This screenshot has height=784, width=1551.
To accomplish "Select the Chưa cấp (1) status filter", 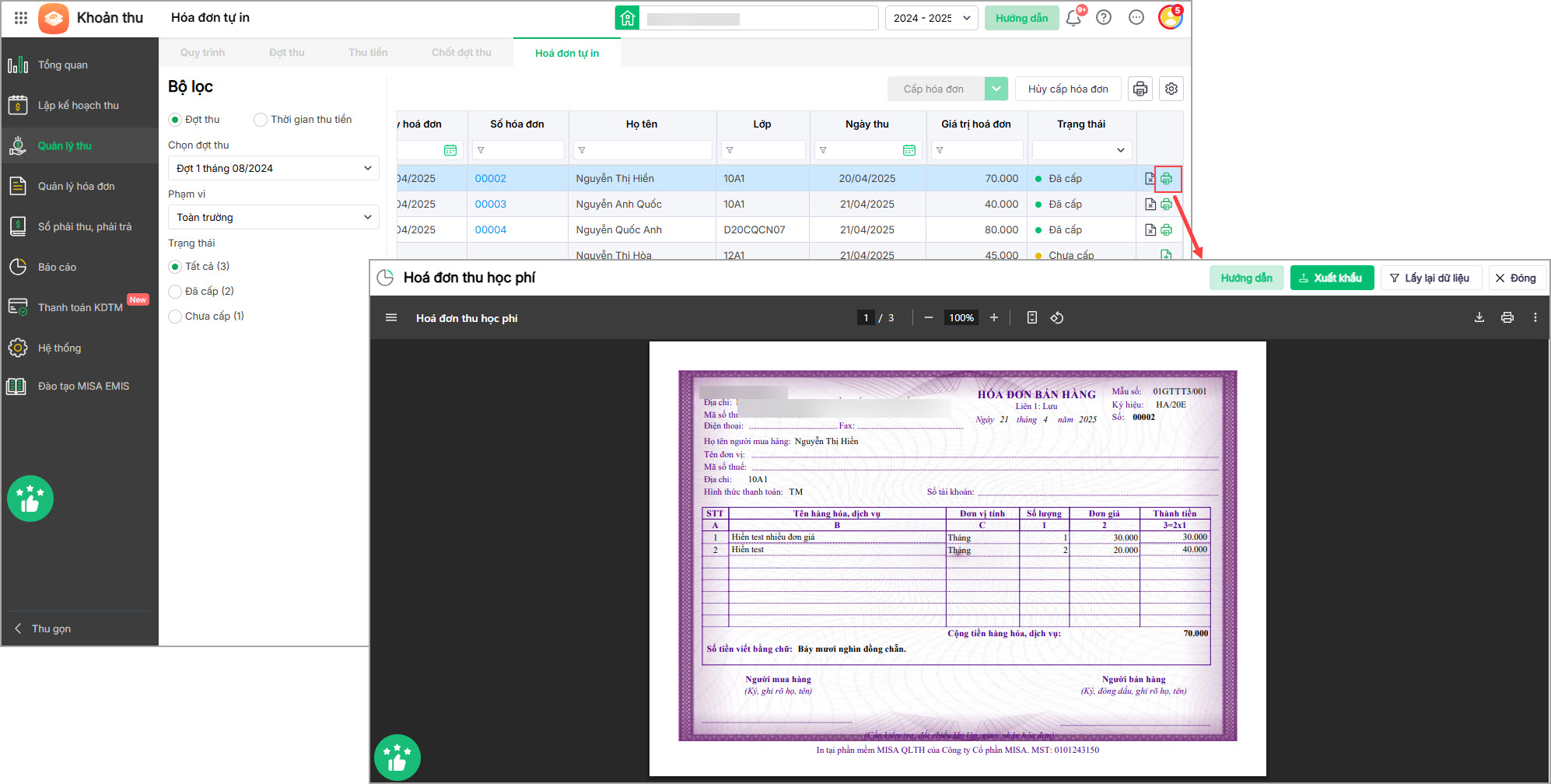I will click(175, 317).
